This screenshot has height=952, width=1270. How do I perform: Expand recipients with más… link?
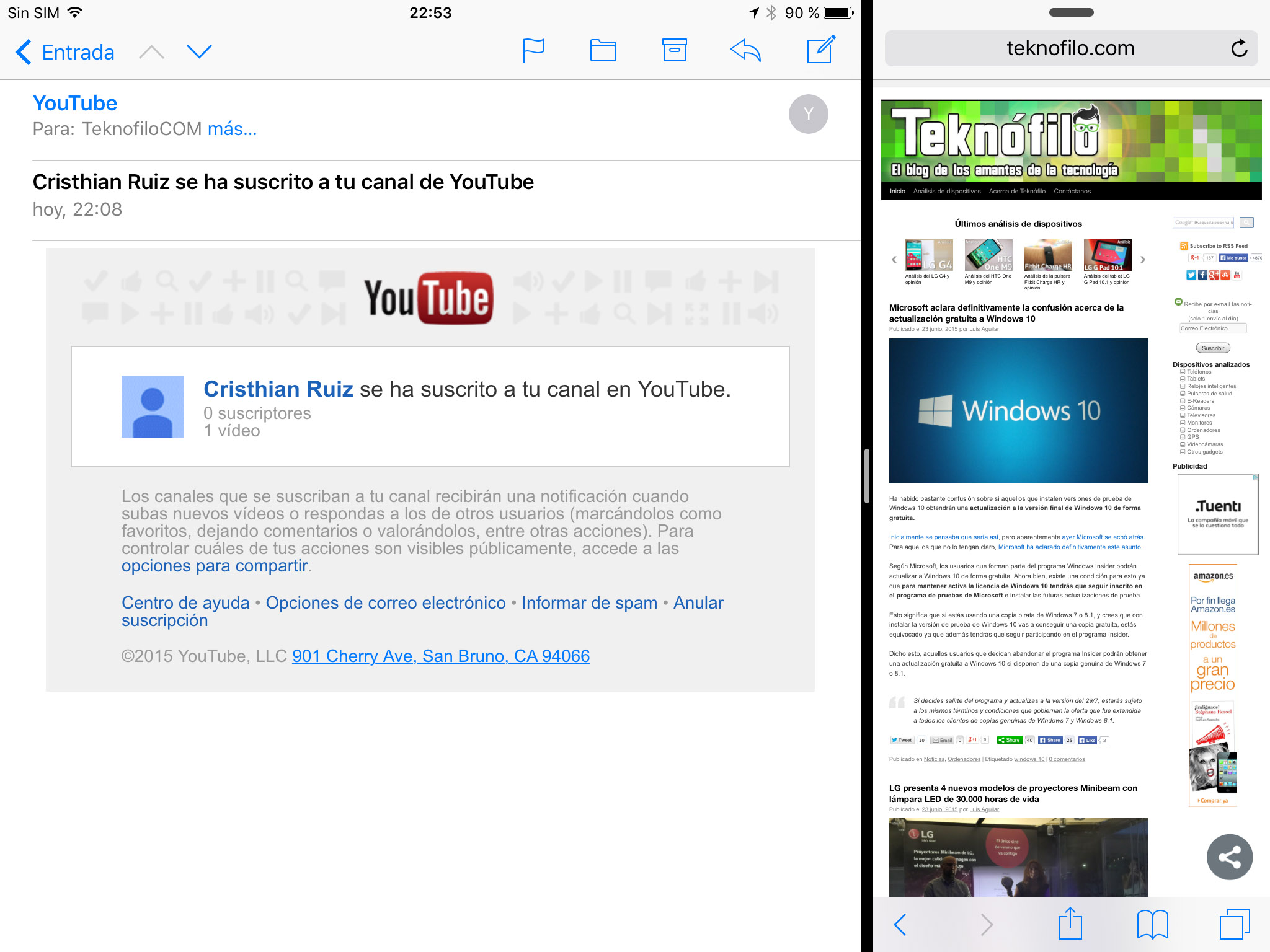(232, 129)
